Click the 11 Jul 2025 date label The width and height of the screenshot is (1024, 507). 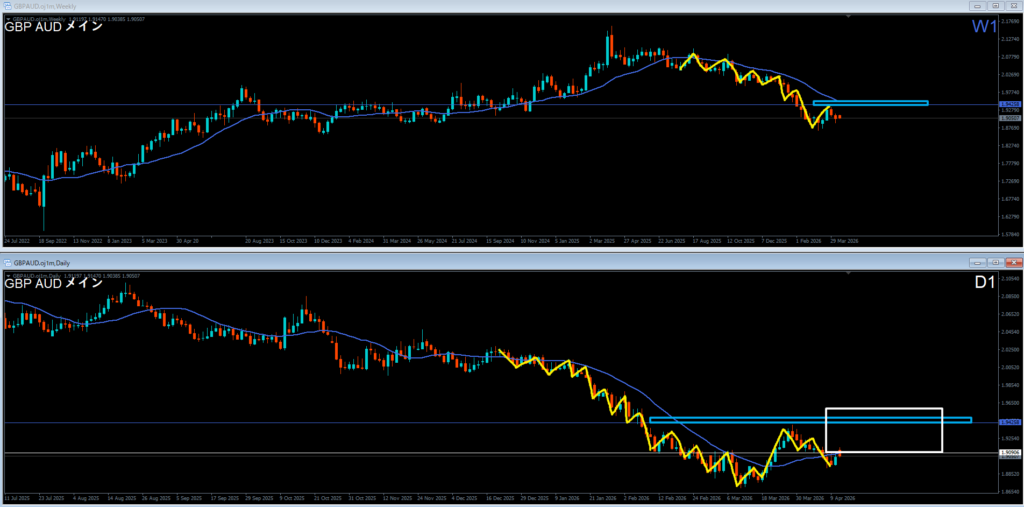(15, 498)
